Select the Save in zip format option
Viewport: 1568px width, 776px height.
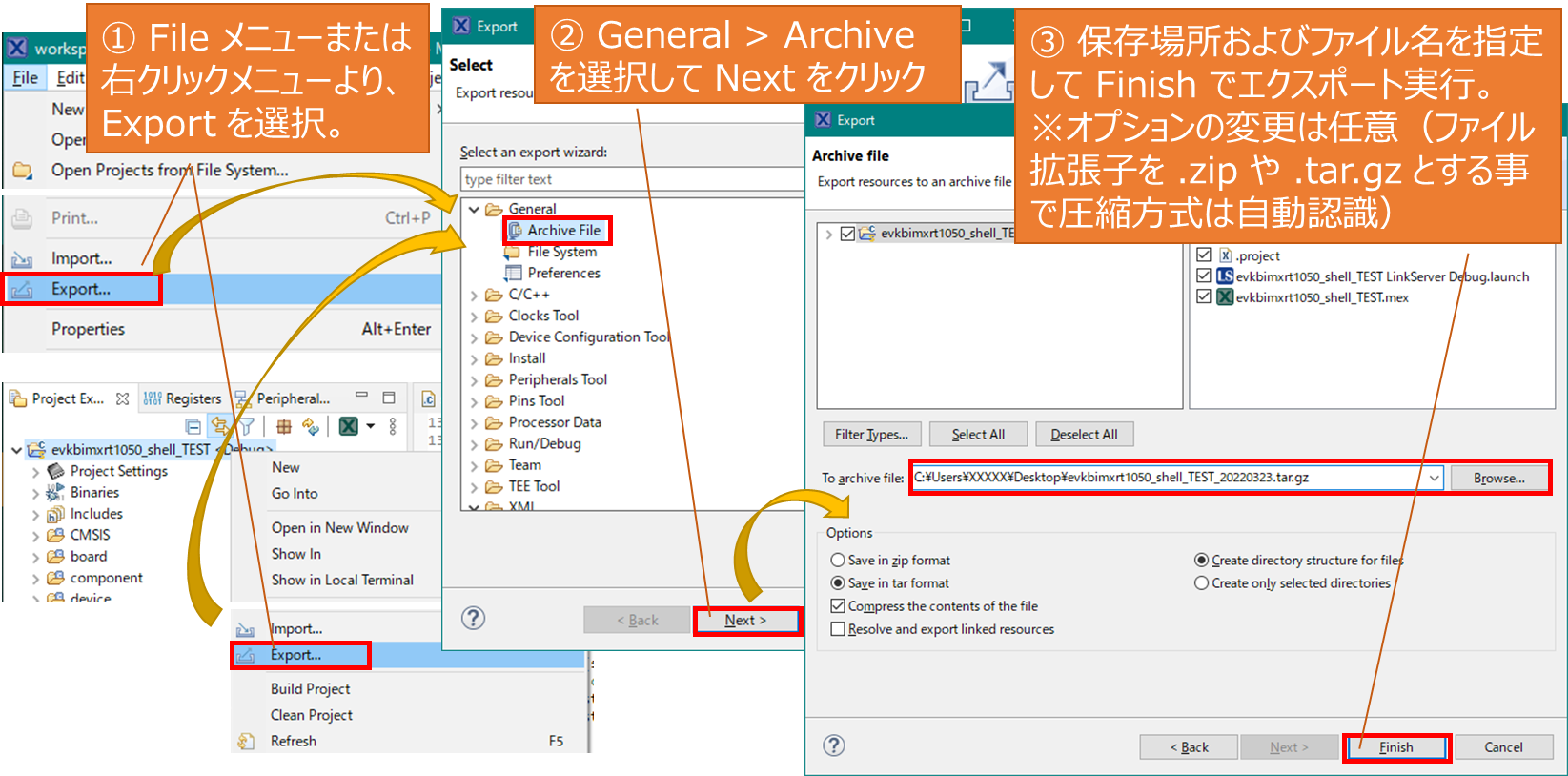click(x=838, y=561)
